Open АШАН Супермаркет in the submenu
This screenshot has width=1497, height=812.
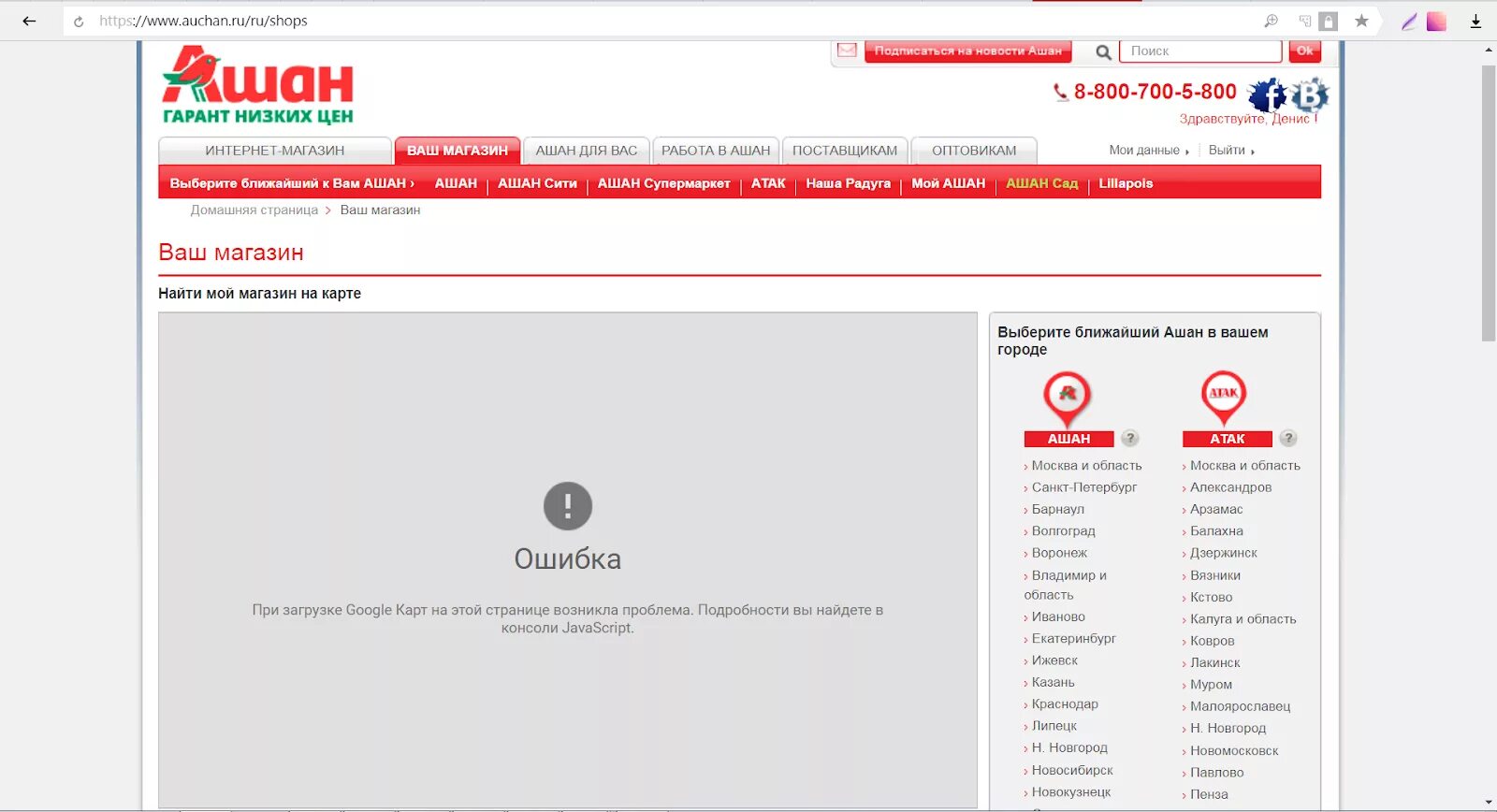pyautogui.click(x=664, y=183)
